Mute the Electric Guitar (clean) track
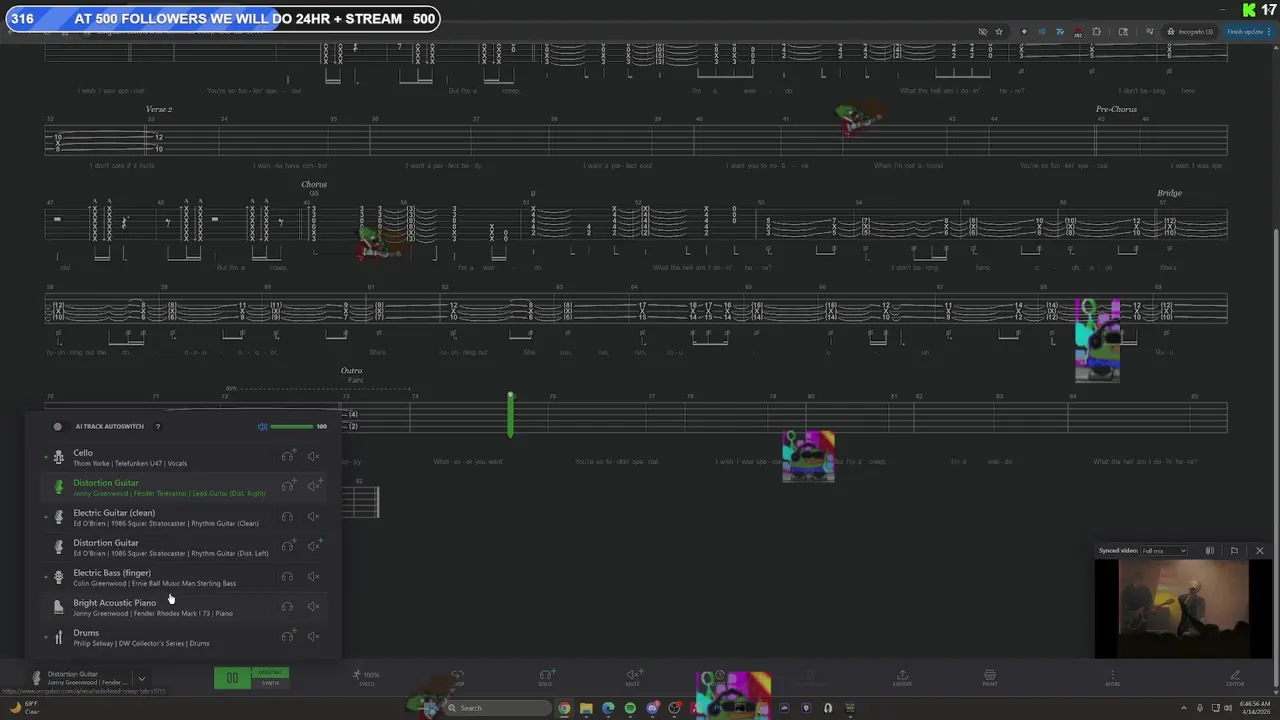 pyautogui.click(x=313, y=516)
